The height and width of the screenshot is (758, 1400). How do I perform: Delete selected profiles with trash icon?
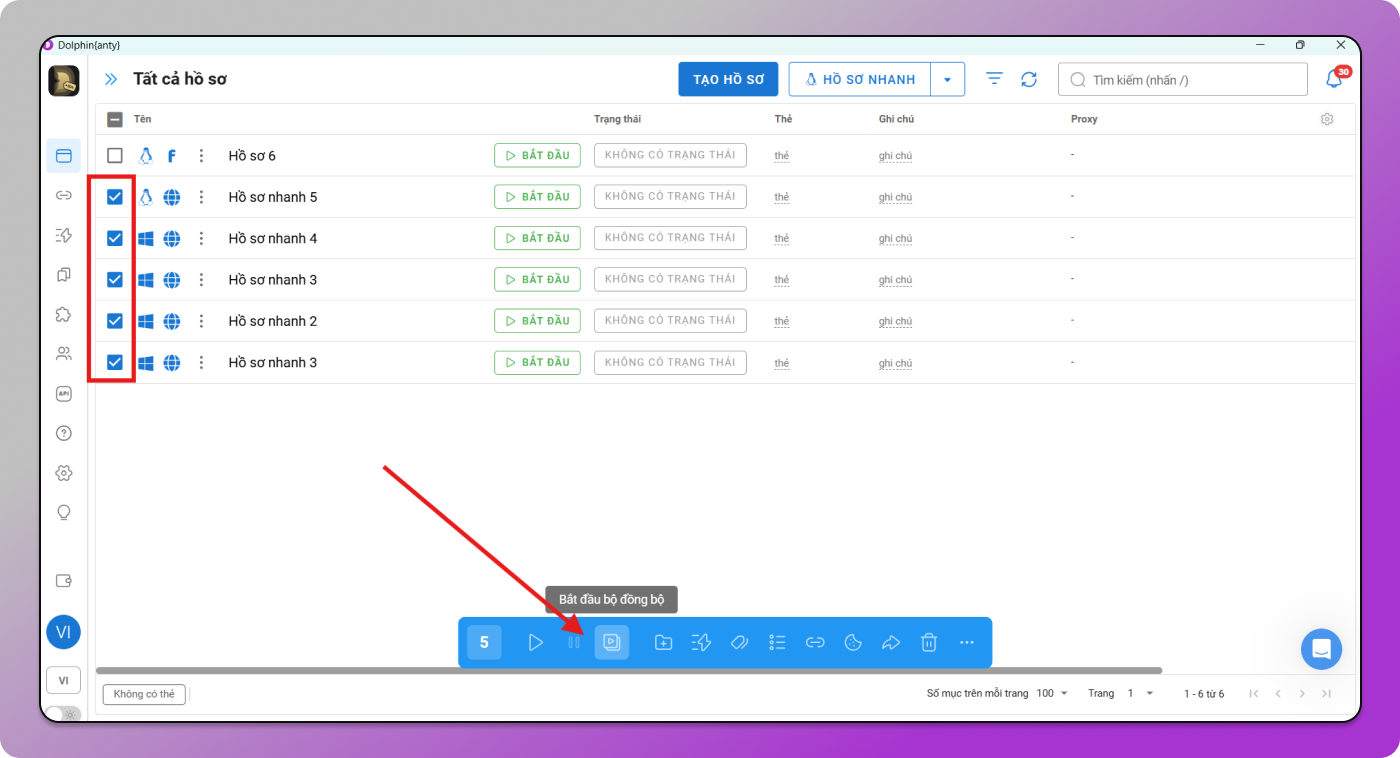click(x=929, y=642)
